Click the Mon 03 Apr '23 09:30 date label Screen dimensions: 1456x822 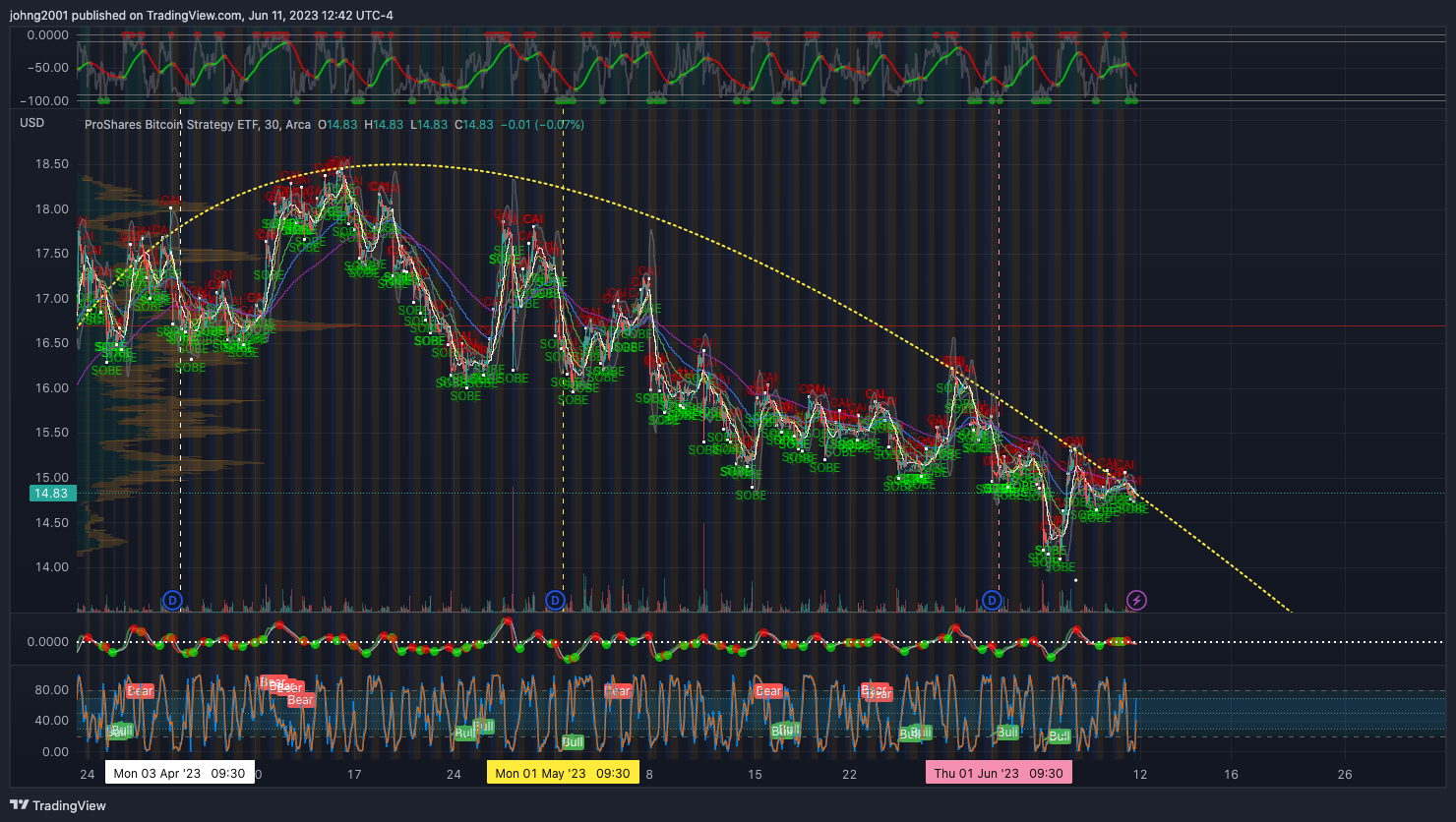180,773
